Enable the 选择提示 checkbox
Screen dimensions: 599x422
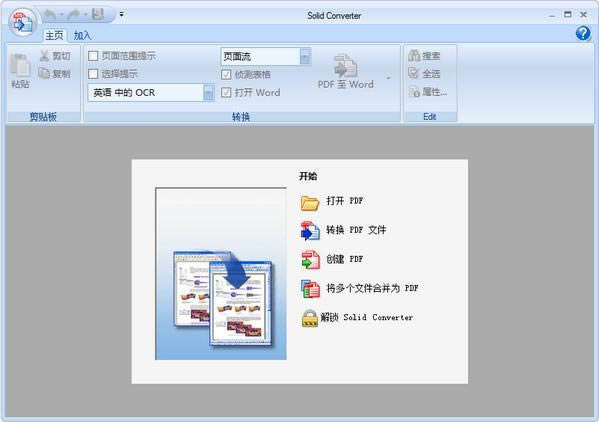pyautogui.click(x=93, y=74)
